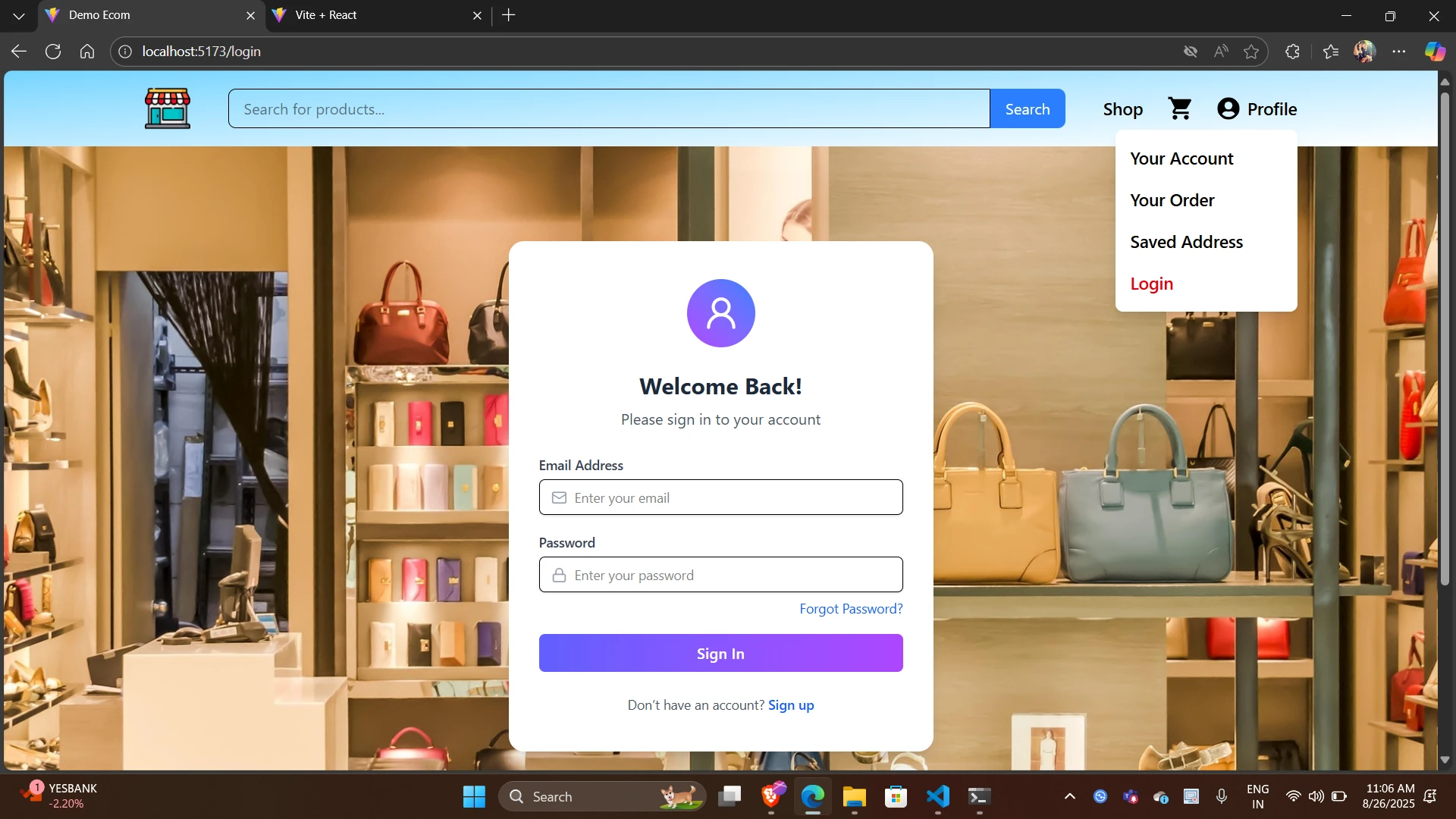Click ENG IN language indicator
The width and height of the screenshot is (1456, 819).
click(1257, 796)
